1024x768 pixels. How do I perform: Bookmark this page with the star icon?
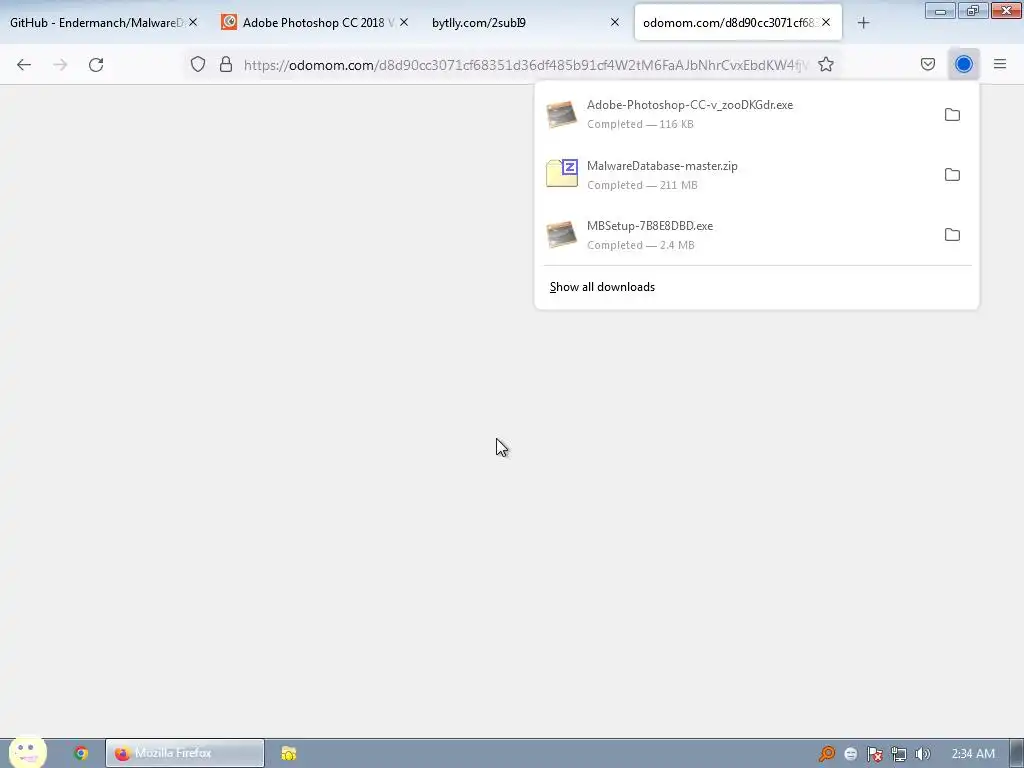click(826, 64)
